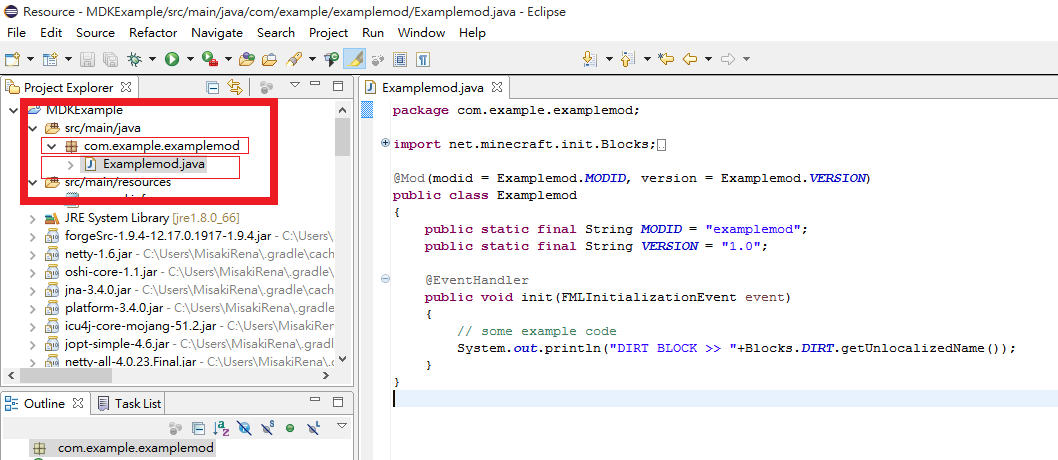Open Project Explorer View Menu triangle
Image resolution: width=1058 pixels, height=460 pixels.
(x=294, y=85)
